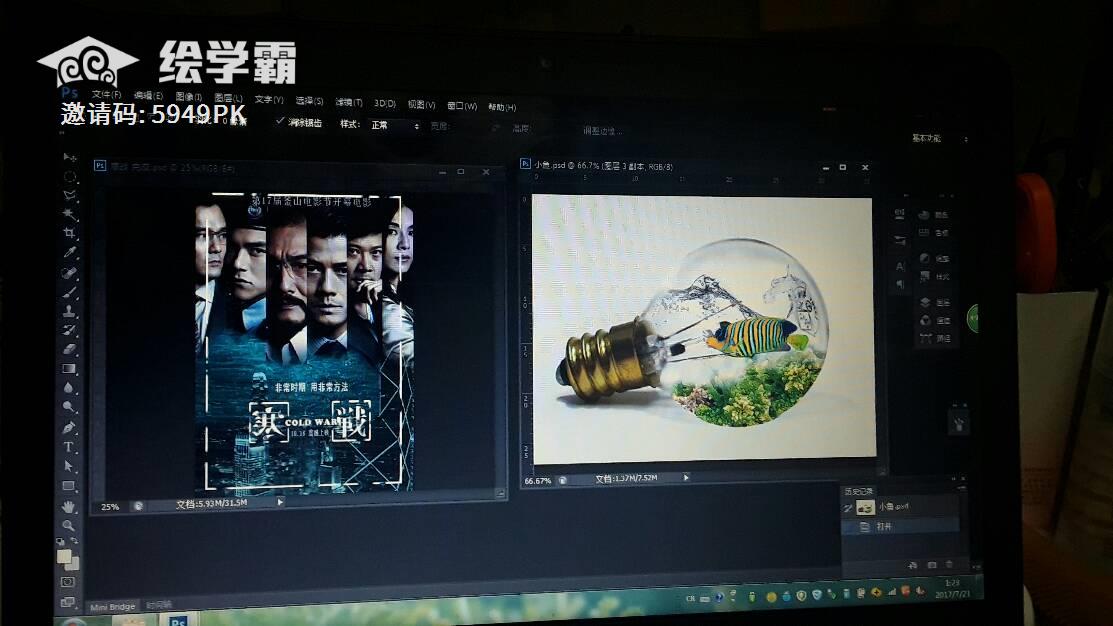Select the History Brush tool
1113x626 pixels.
tap(69, 330)
